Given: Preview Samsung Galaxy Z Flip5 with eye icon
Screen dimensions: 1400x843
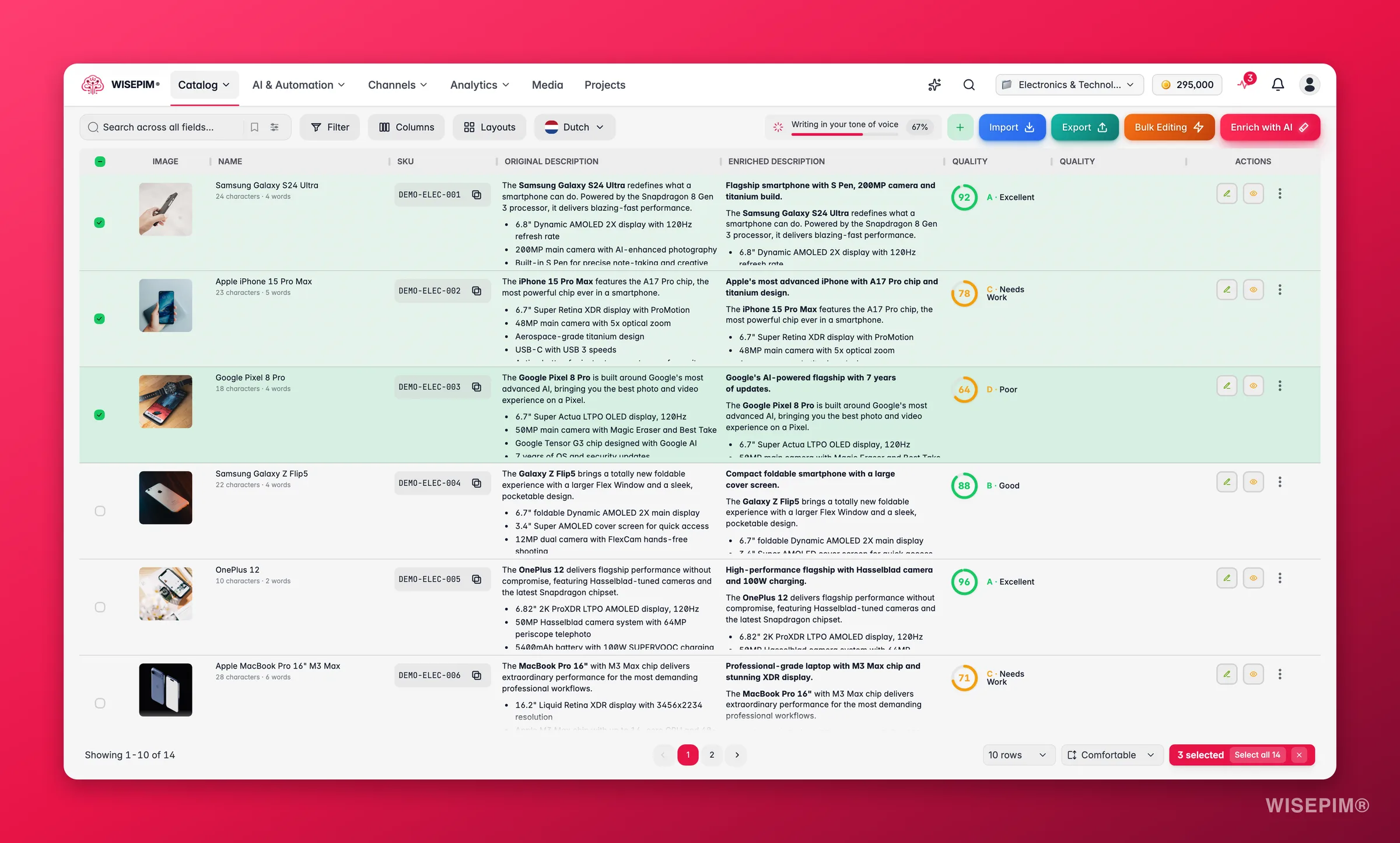Looking at the screenshot, I should 1253,482.
